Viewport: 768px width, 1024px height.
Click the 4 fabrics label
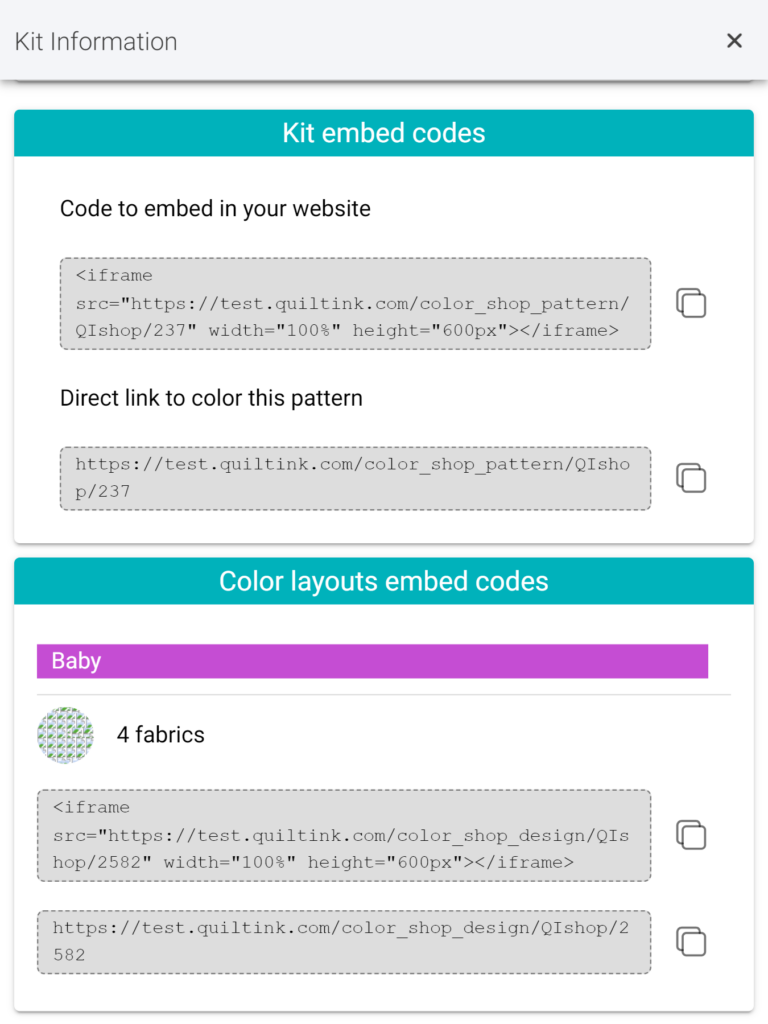[161, 735]
